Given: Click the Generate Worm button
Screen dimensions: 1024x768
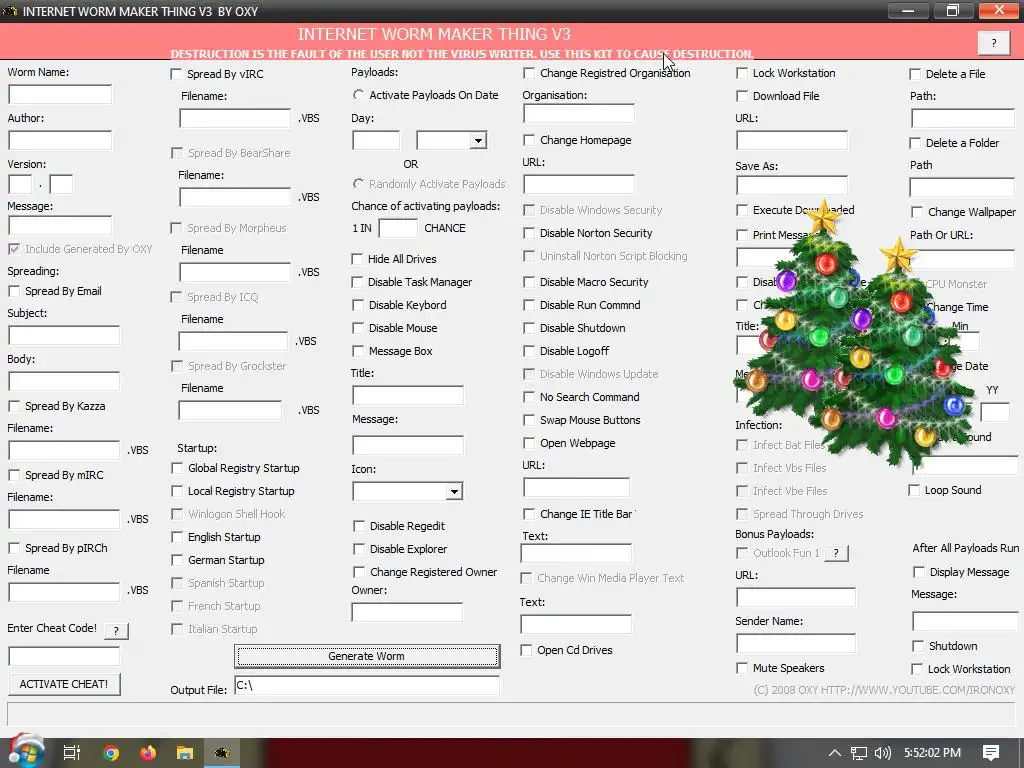Looking at the screenshot, I should [367, 656].
